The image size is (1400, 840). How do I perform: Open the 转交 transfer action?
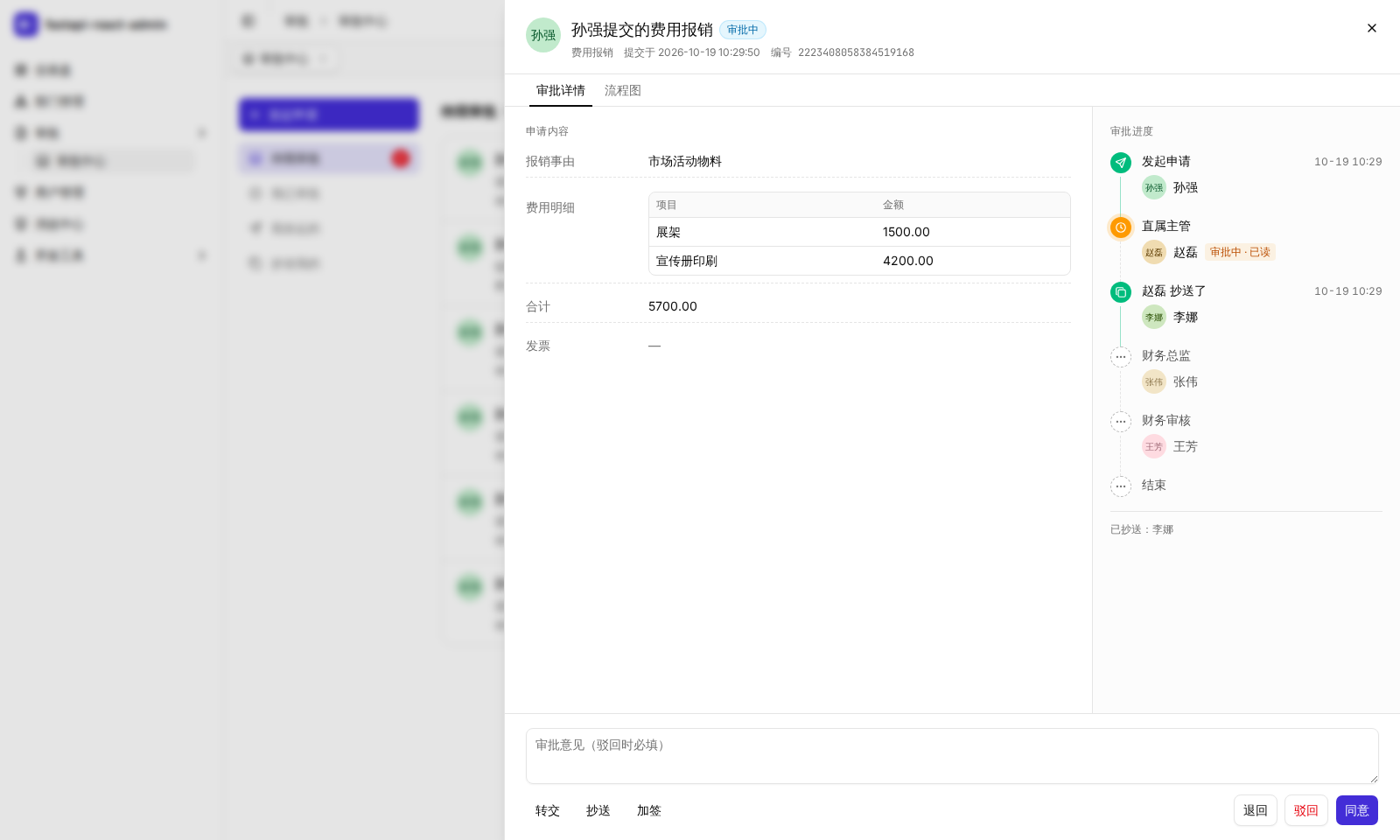point(548,810)
